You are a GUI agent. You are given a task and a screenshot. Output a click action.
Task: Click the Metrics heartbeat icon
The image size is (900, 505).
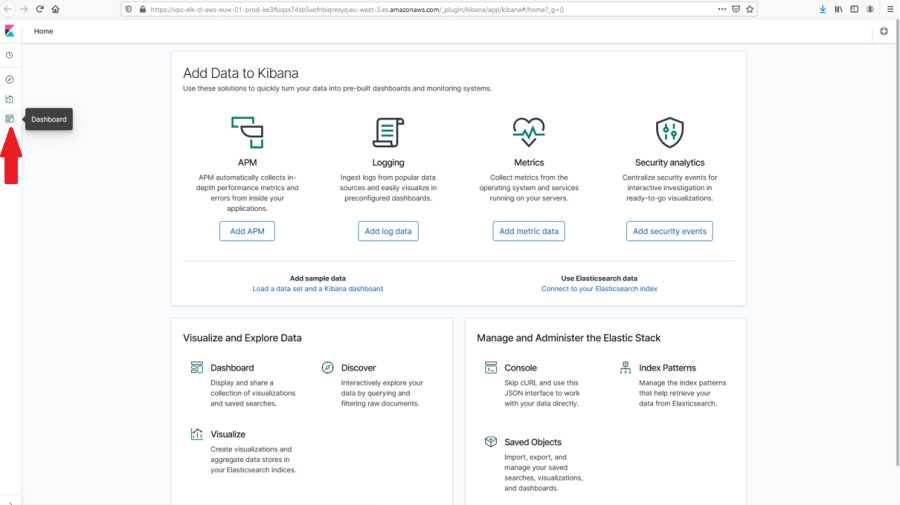pos(528,132)
